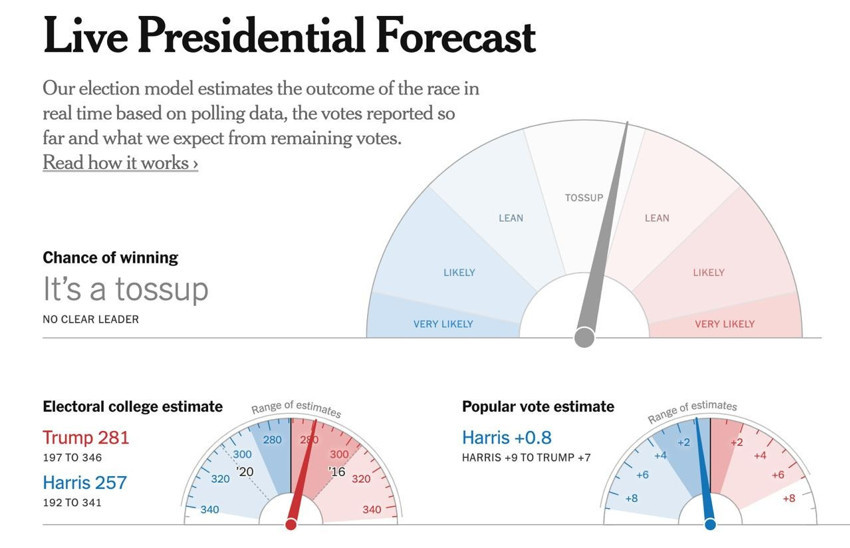This screenshot has width=850, height=548.
Task: Click the blue LEAN gauge segment
Action: (510, 218)
